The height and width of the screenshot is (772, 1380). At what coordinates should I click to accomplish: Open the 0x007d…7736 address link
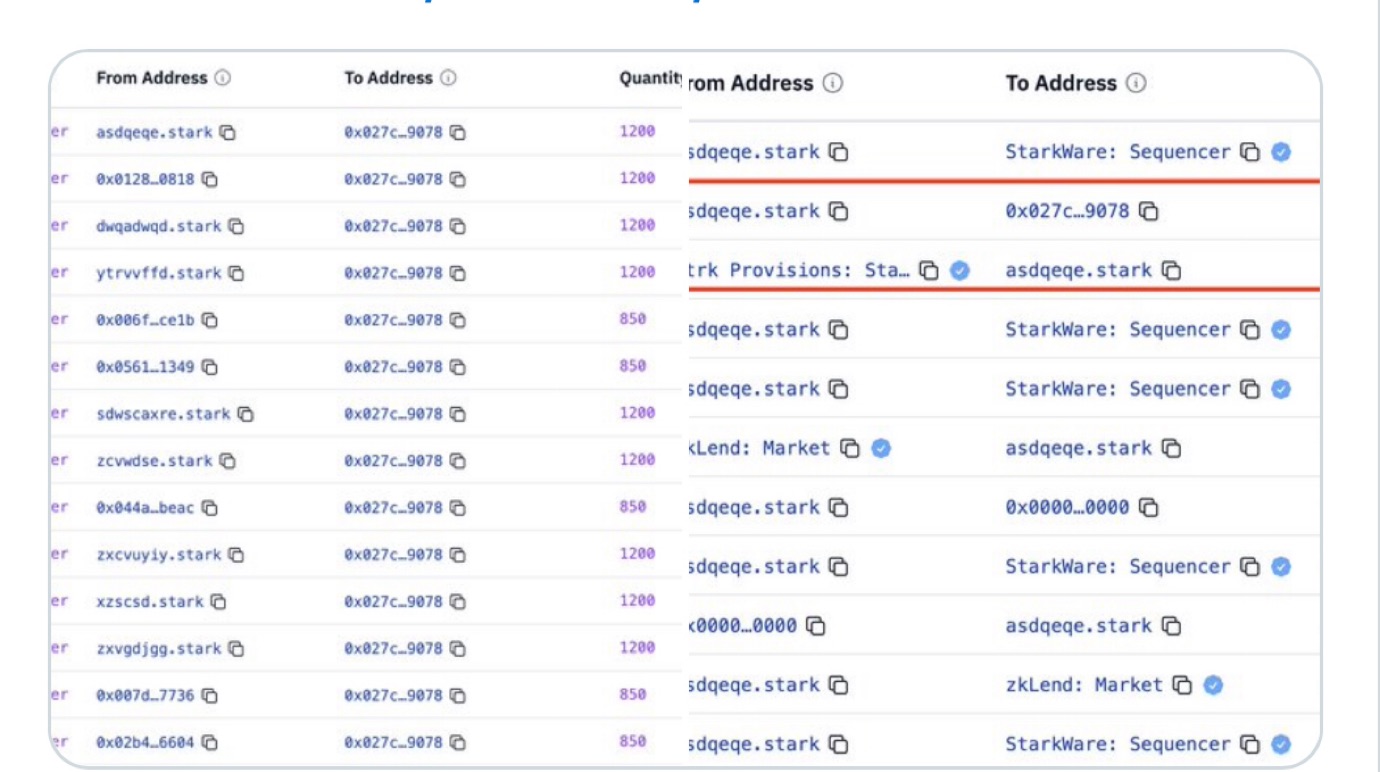click(x=145, y=696)
